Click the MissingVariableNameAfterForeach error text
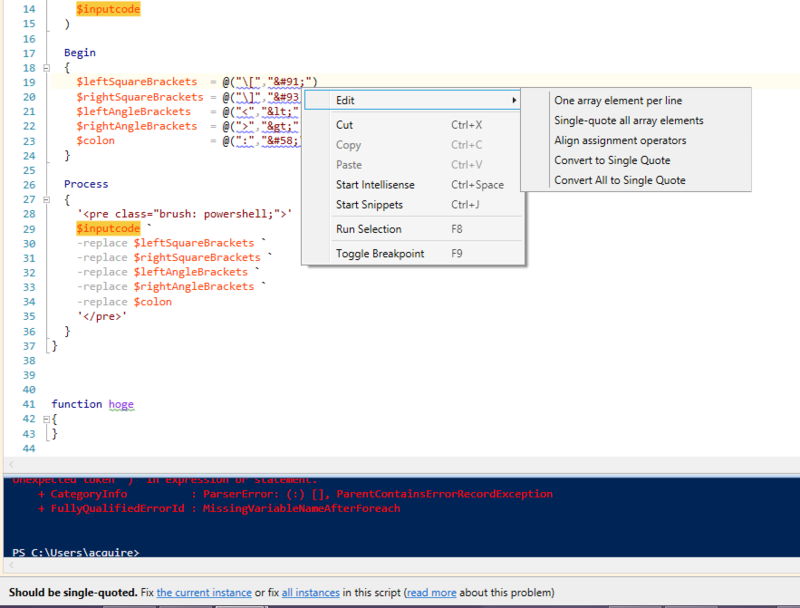This screenshot has height=608, width=800. point(302,509)
